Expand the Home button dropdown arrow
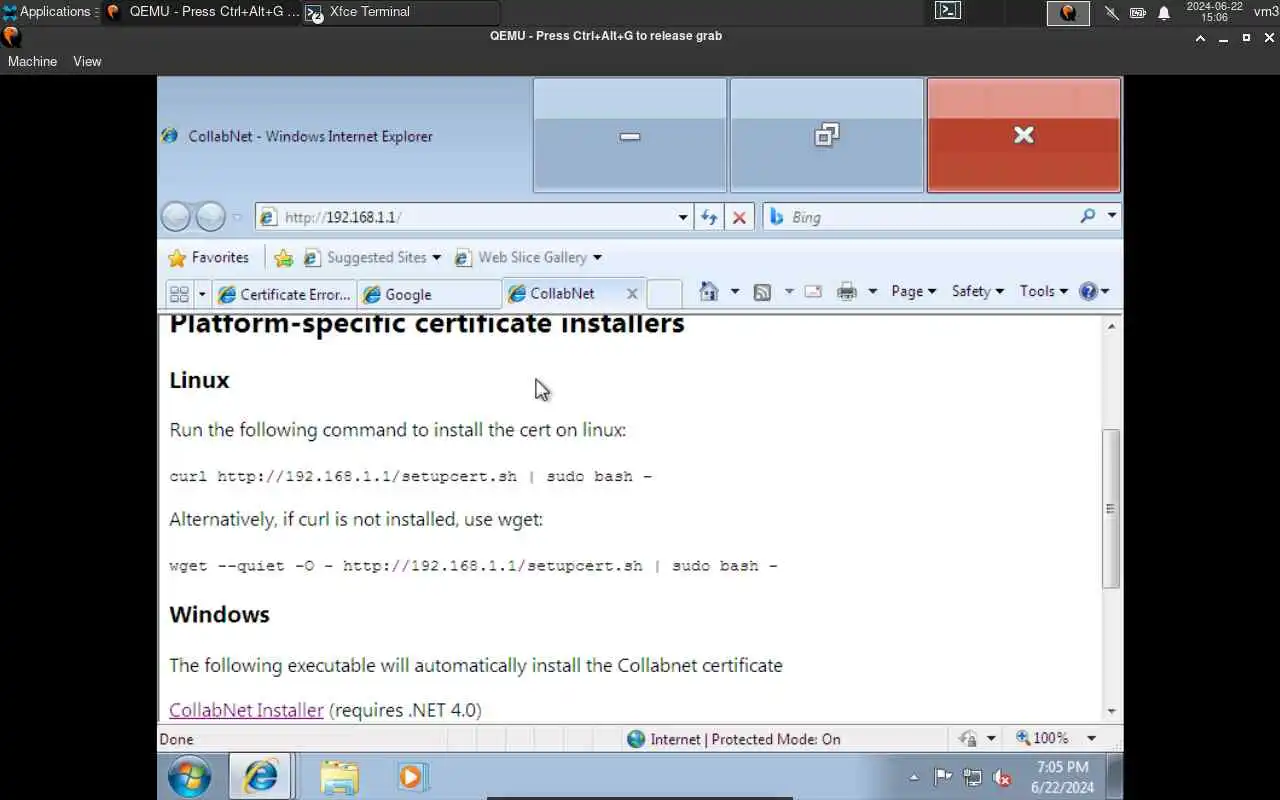Viewport: 1280px width, 800px height. pos(735,291)
